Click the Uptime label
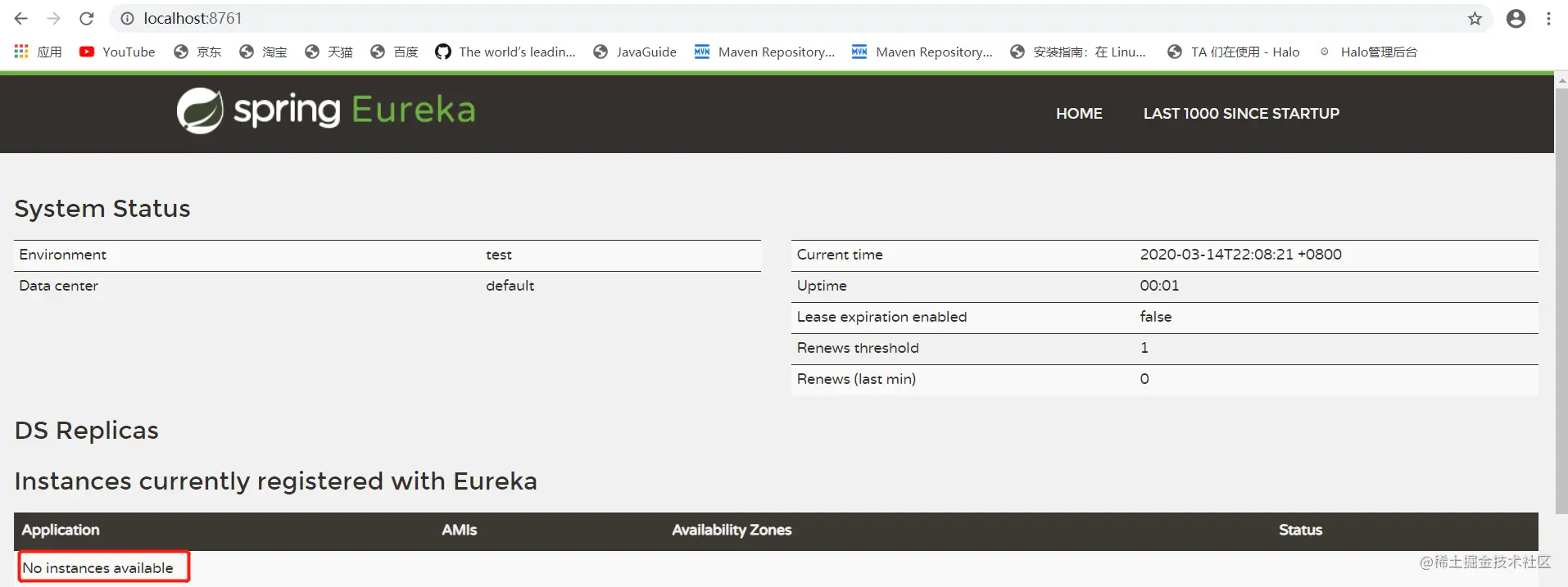 pyautogui.click(x=822, y=286)
